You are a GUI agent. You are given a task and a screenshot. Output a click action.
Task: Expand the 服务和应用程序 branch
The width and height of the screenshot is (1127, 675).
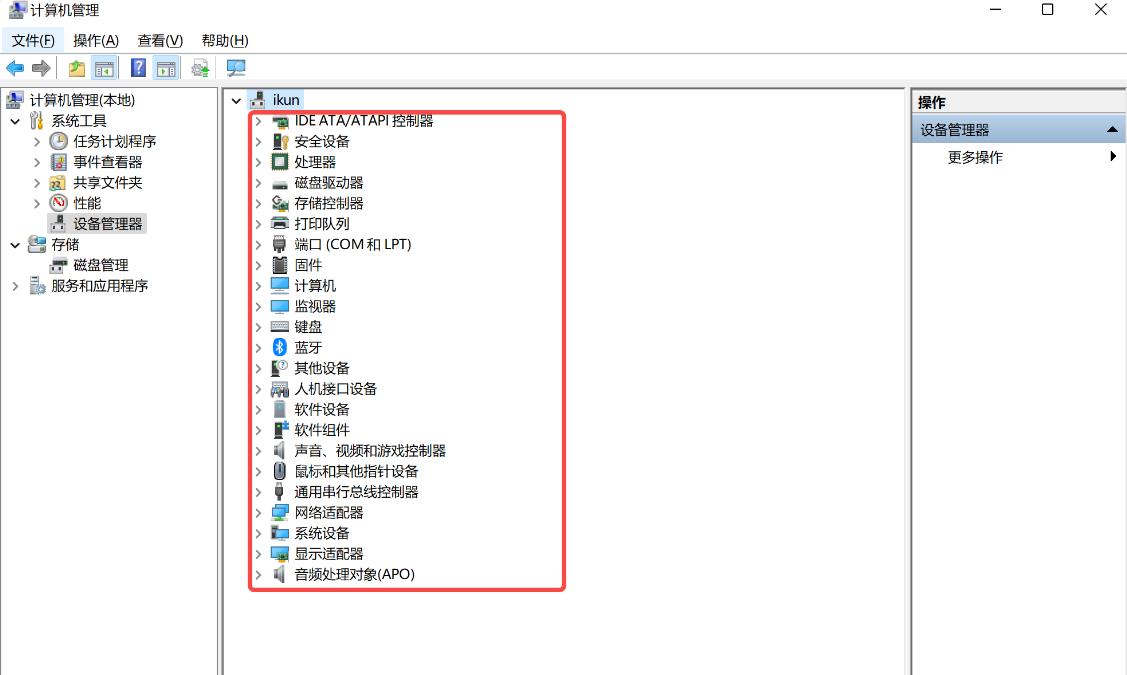pos(15,286)
